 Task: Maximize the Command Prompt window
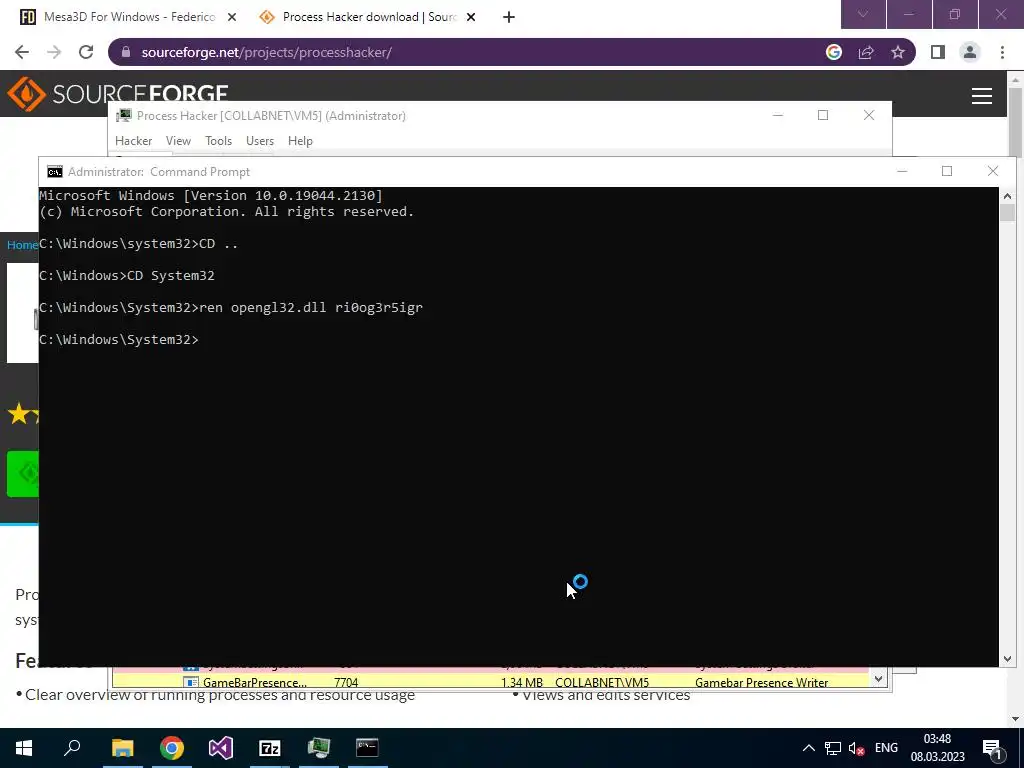[x=947, y=171]
